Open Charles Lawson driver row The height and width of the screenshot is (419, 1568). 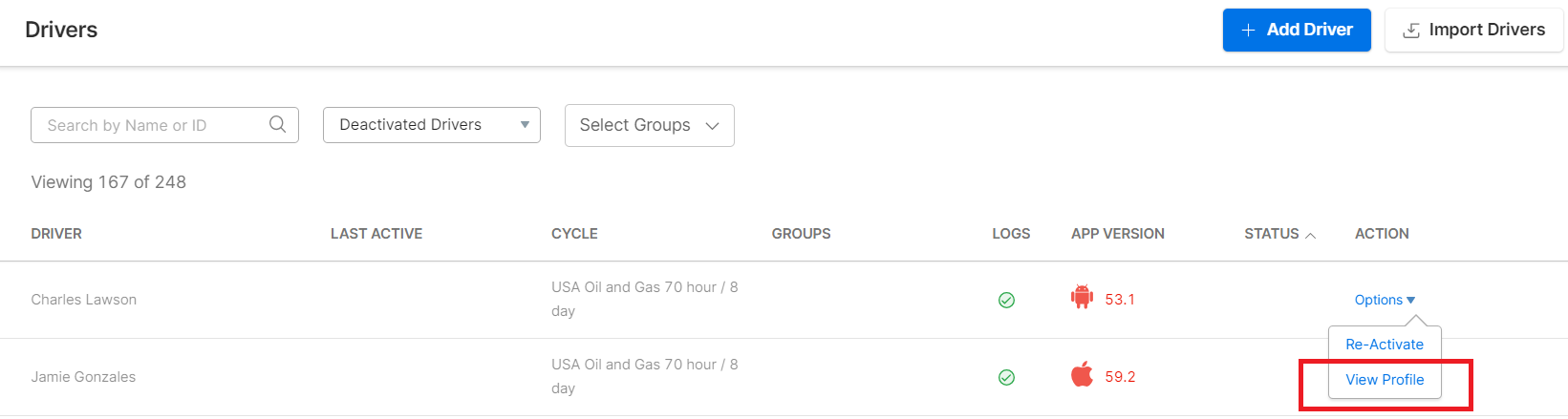tap(84, 300)
